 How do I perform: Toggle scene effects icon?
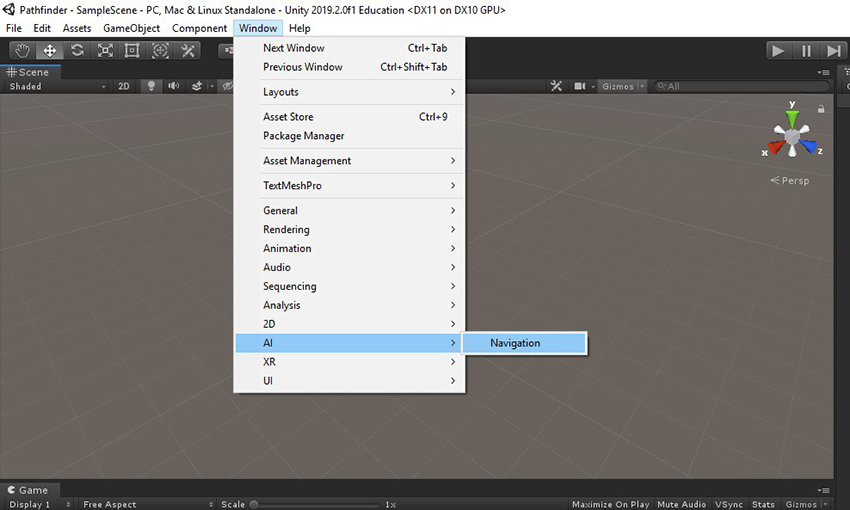point(197,86)
